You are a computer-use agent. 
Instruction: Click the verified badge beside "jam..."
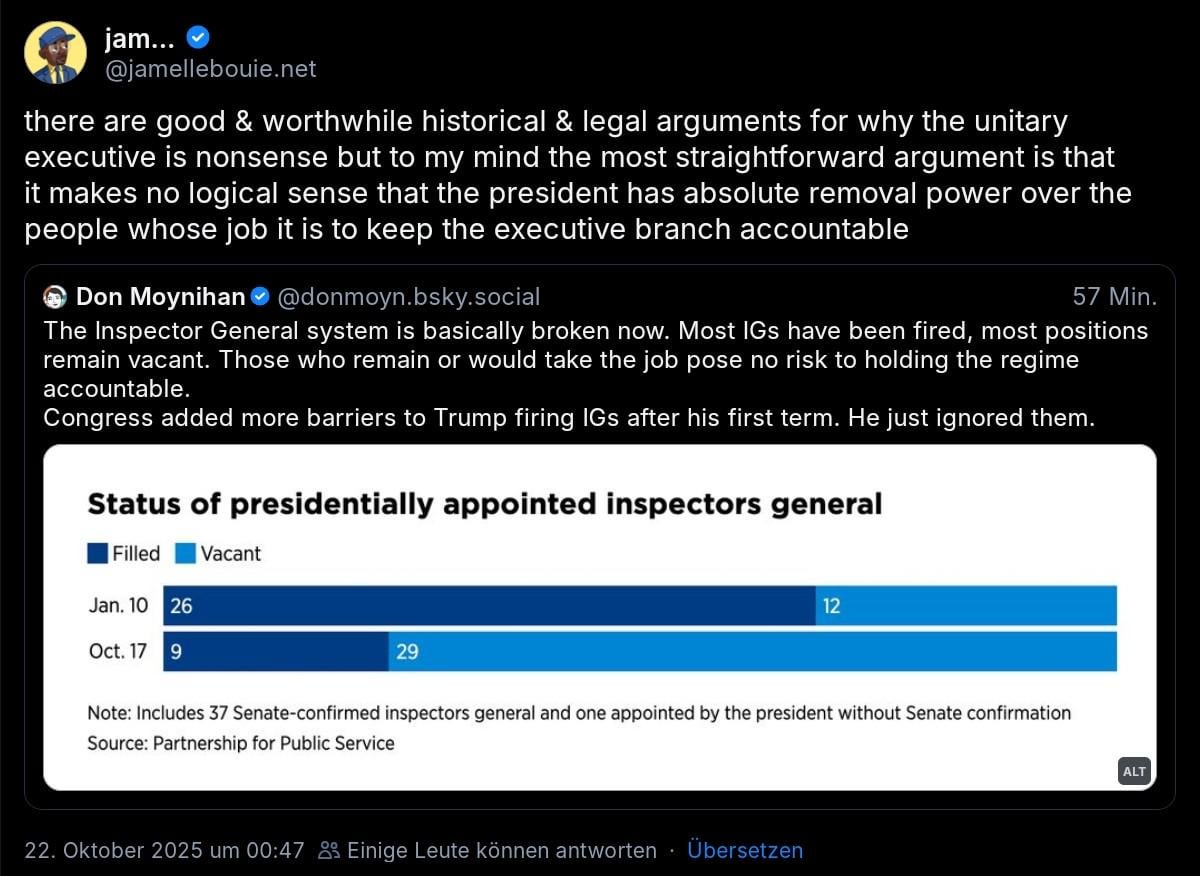[x=199, y=39]
